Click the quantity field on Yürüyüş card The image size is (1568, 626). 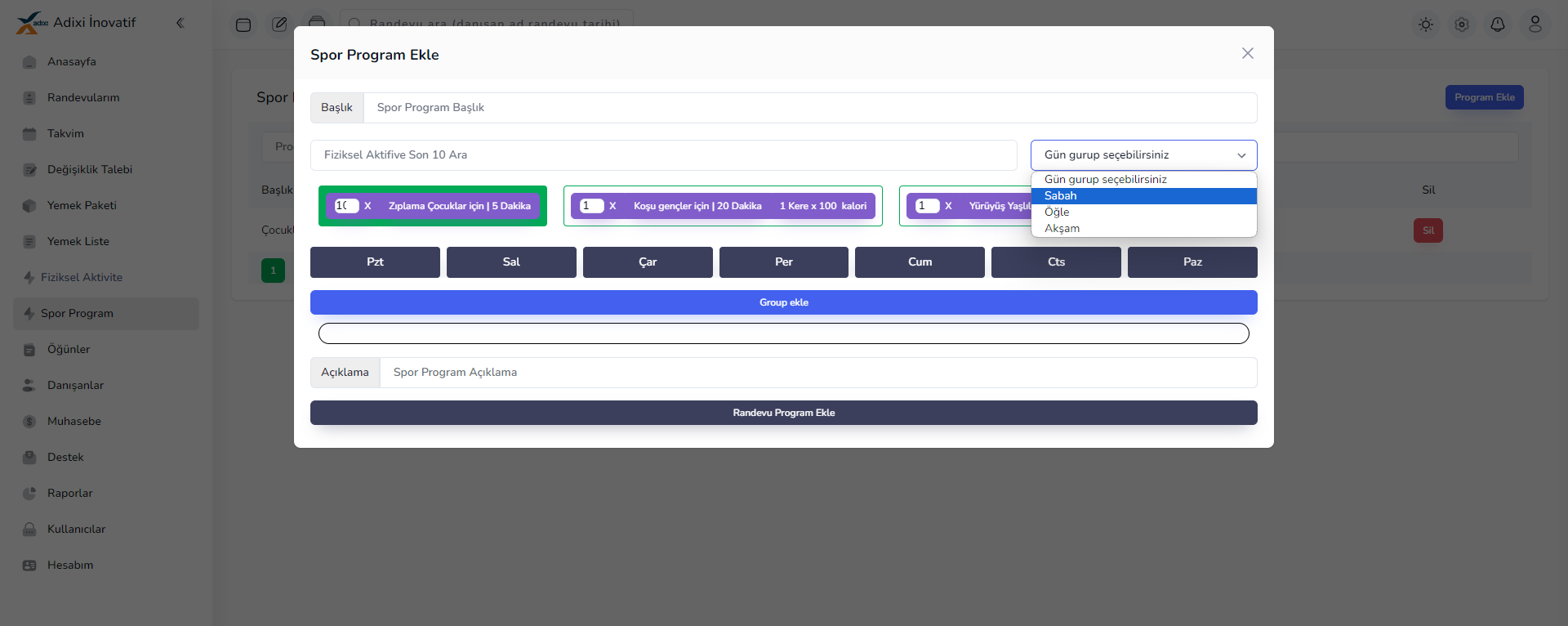point(927,206)
